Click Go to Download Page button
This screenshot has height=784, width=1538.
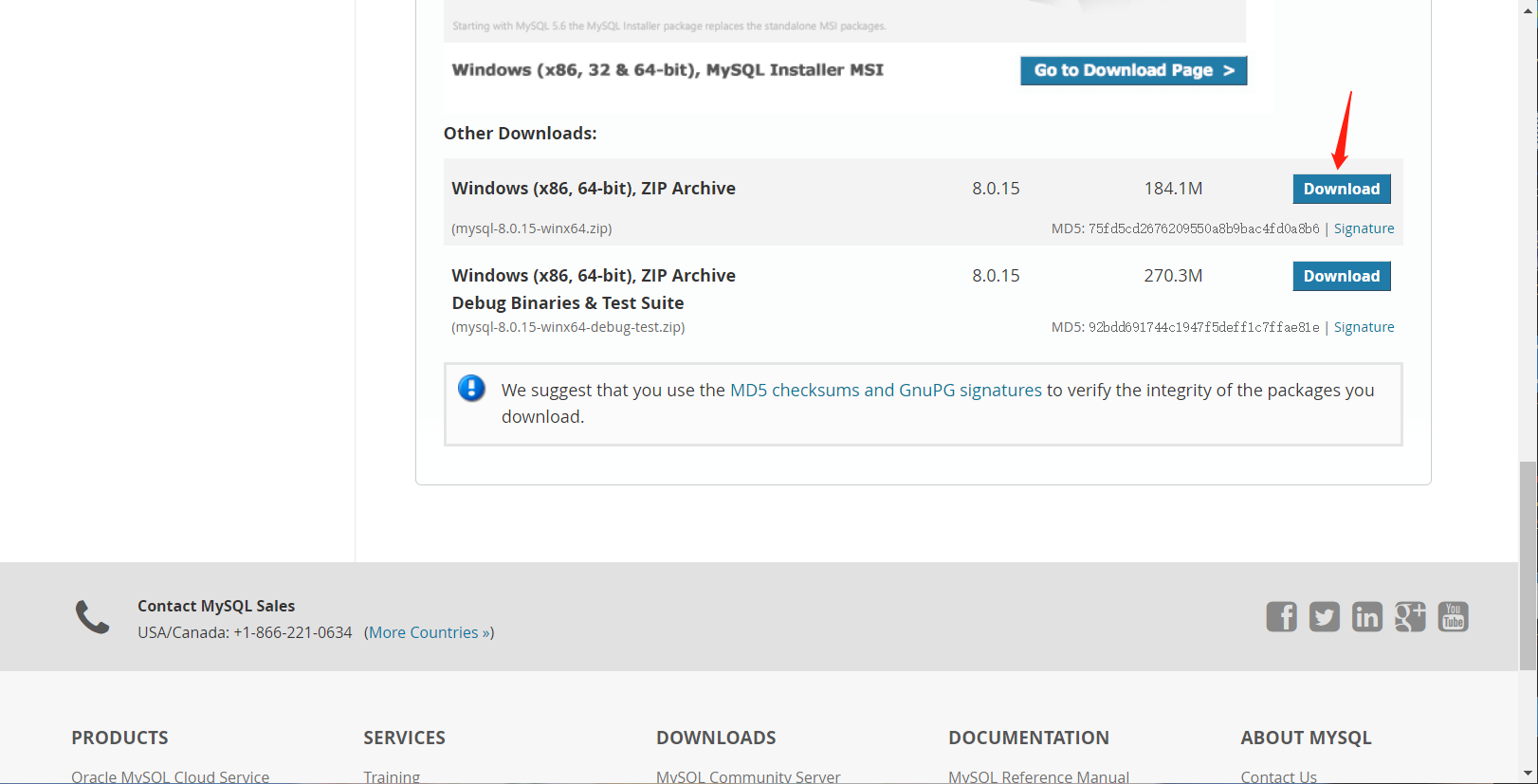click(x=1133, y=70)
